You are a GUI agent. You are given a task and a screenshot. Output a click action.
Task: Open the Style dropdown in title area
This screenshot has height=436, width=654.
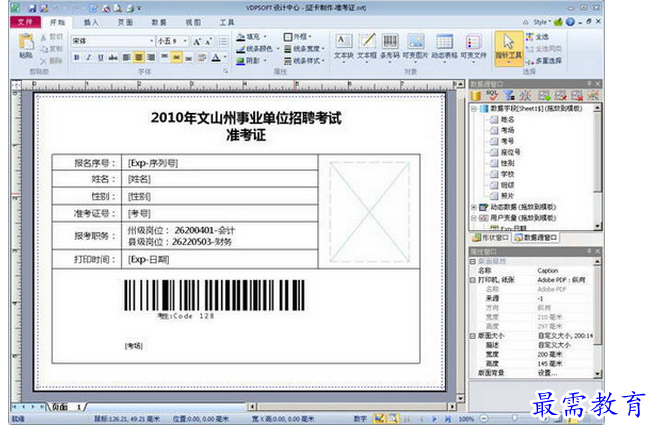click(x=542, y=22)
